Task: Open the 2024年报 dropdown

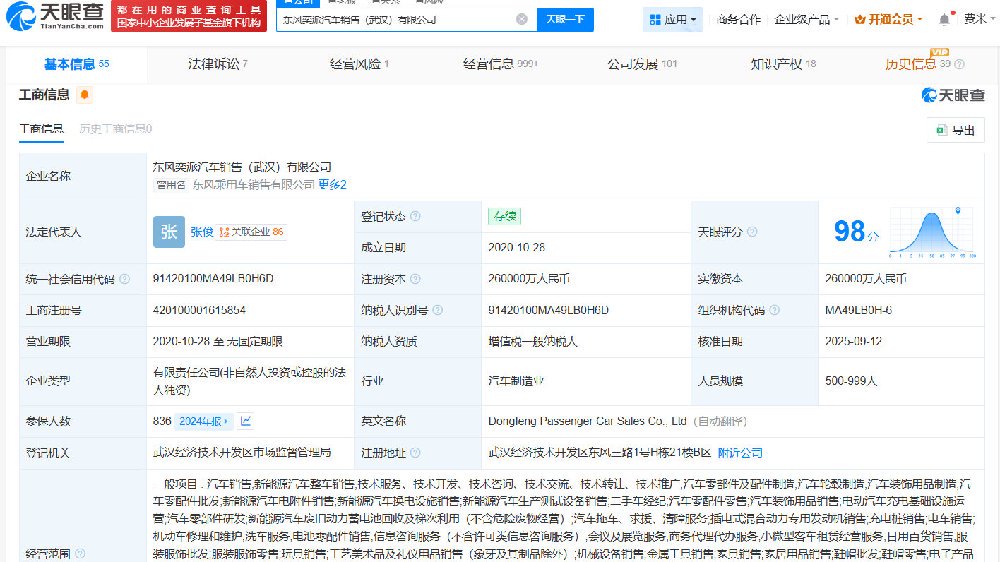Action: click(203, 421)
